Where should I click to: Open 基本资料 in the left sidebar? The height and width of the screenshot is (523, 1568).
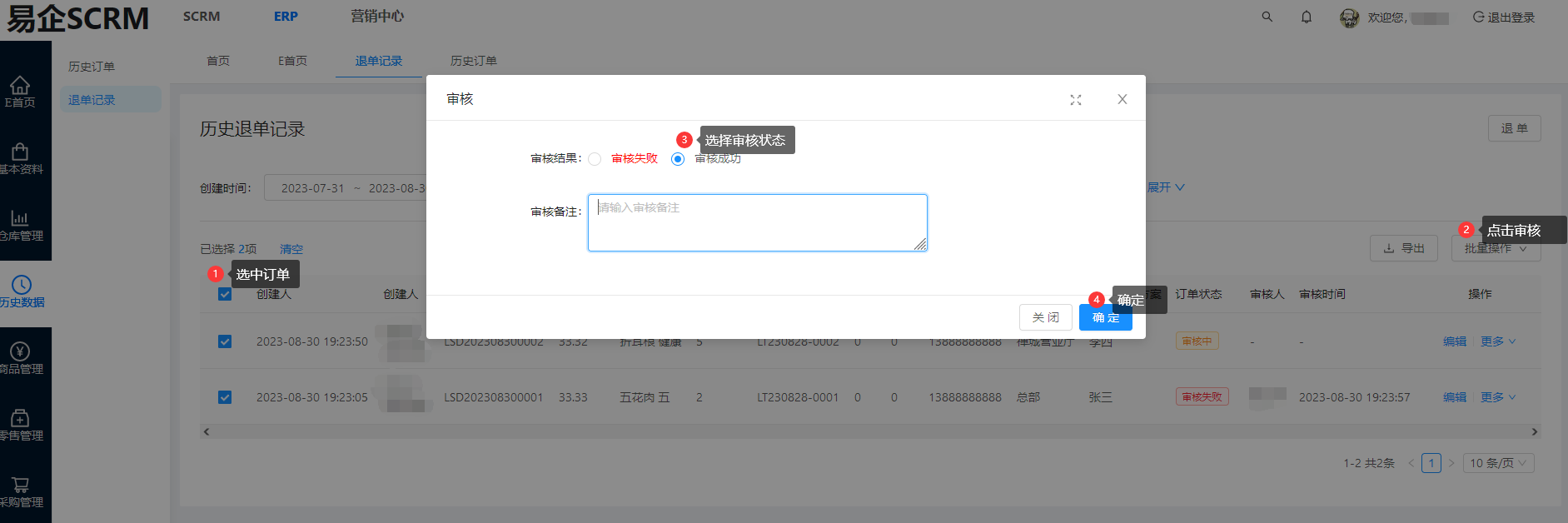coord(20,158)
